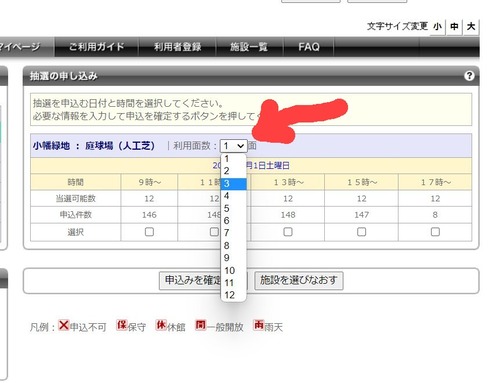Click the 13時〜 column header
The width and height of the screenshot is (500, 383).
[x=289, y=182]
